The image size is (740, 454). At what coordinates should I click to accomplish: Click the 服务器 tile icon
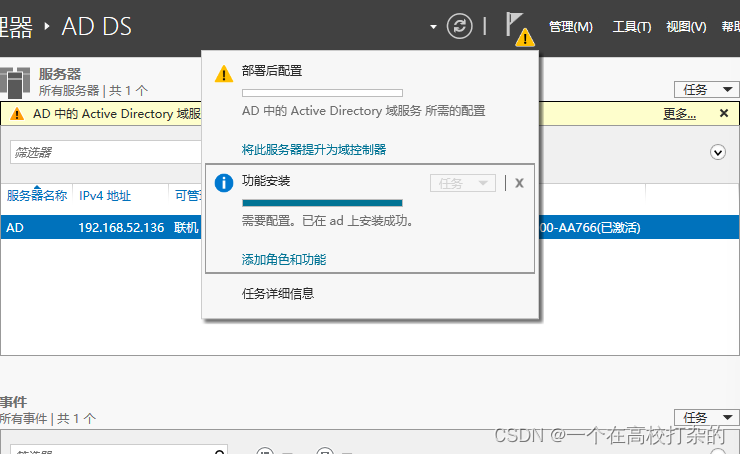click(x=15, y=82)
